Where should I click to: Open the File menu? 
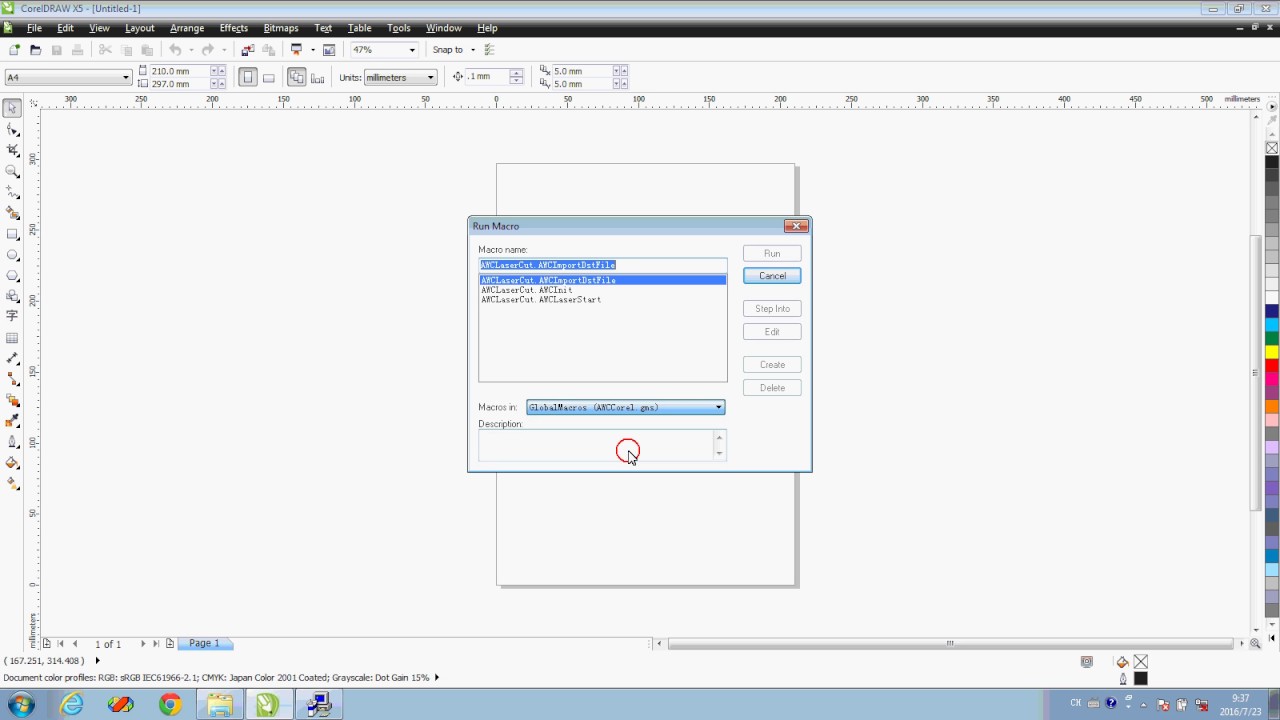tap(34, 28)
